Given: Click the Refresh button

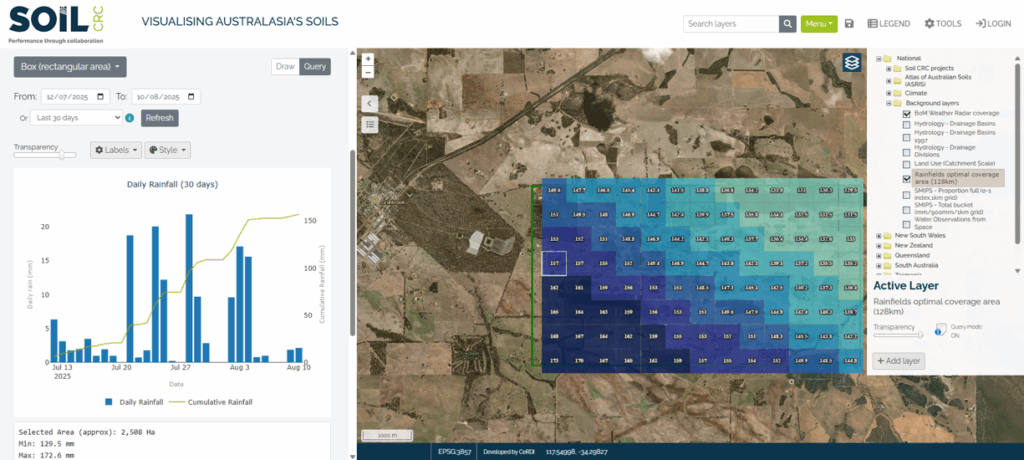Looking at the screenshot, I should (x=159, y=118).
